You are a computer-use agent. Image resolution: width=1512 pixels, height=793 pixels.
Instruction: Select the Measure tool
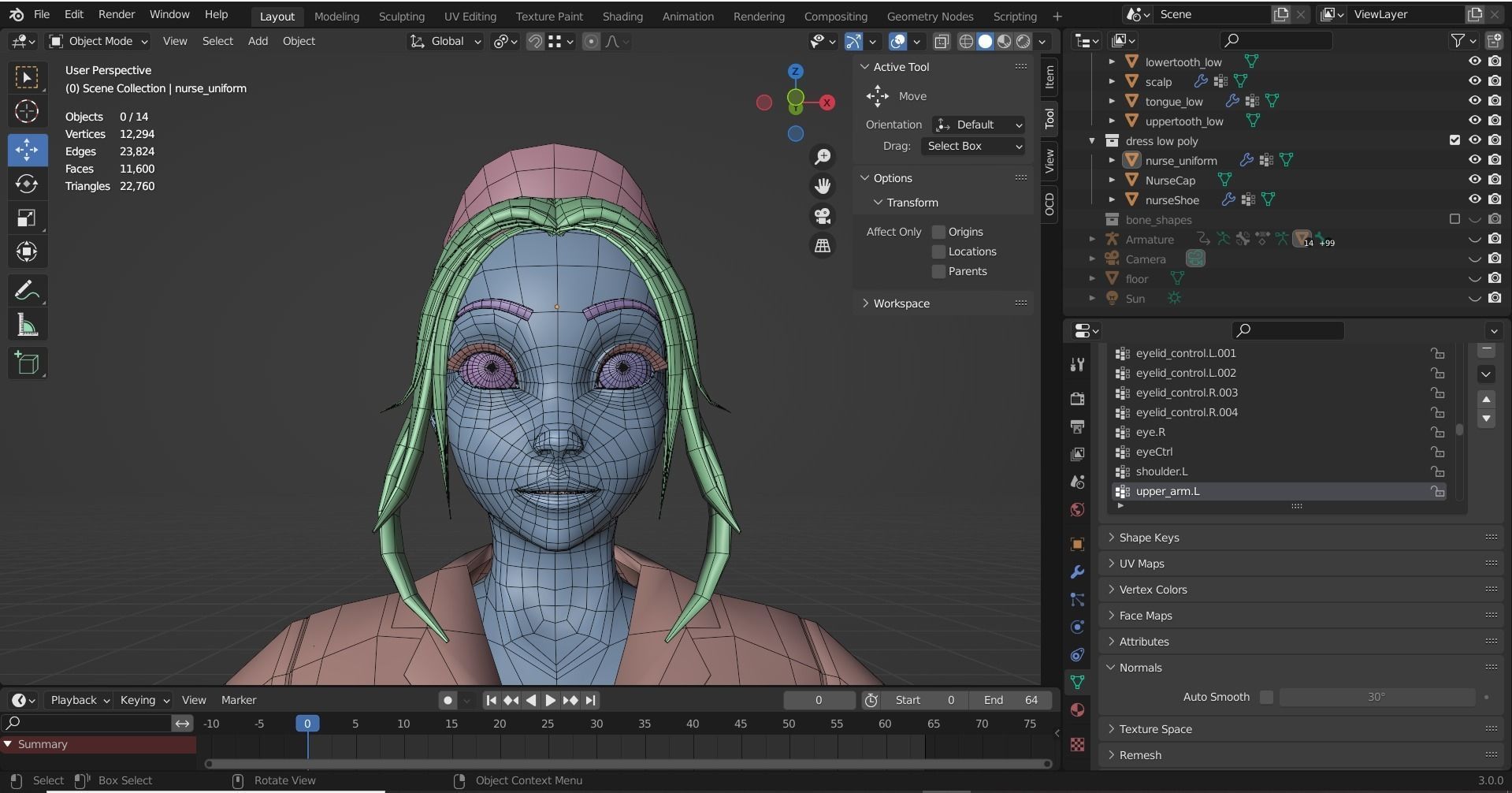(27, 326)
